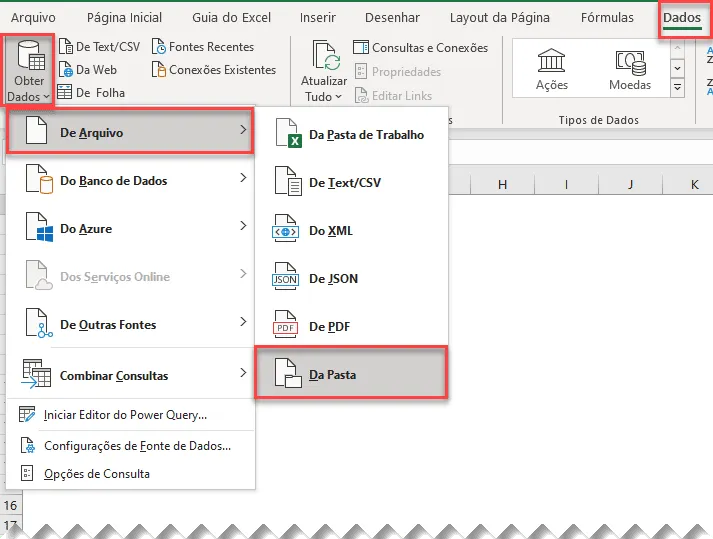Select column H header

502,184
